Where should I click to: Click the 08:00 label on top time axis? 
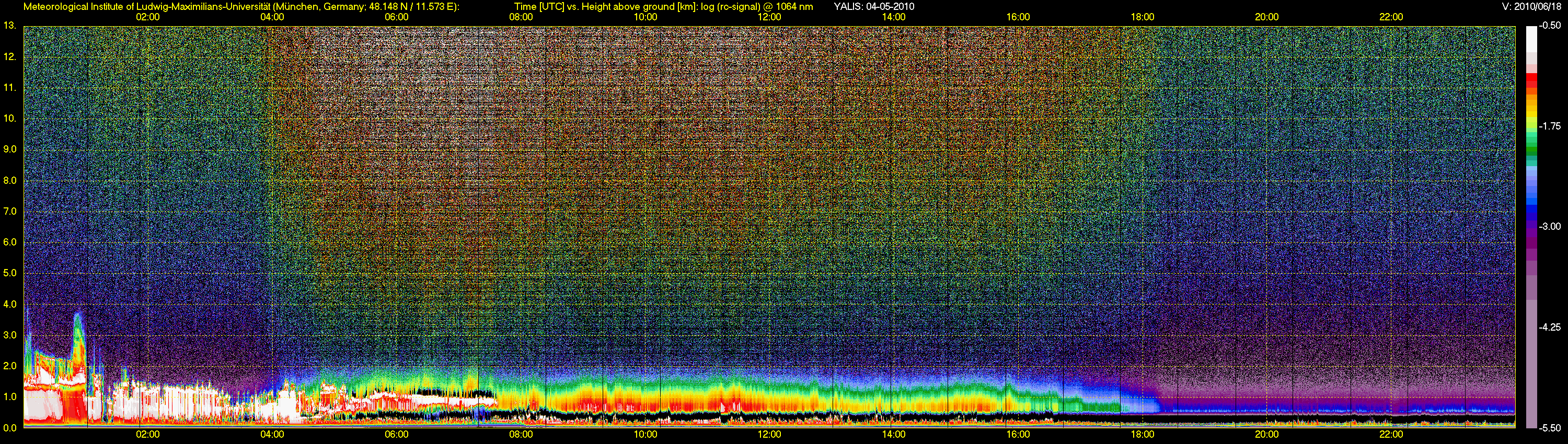tap(521, 17)
